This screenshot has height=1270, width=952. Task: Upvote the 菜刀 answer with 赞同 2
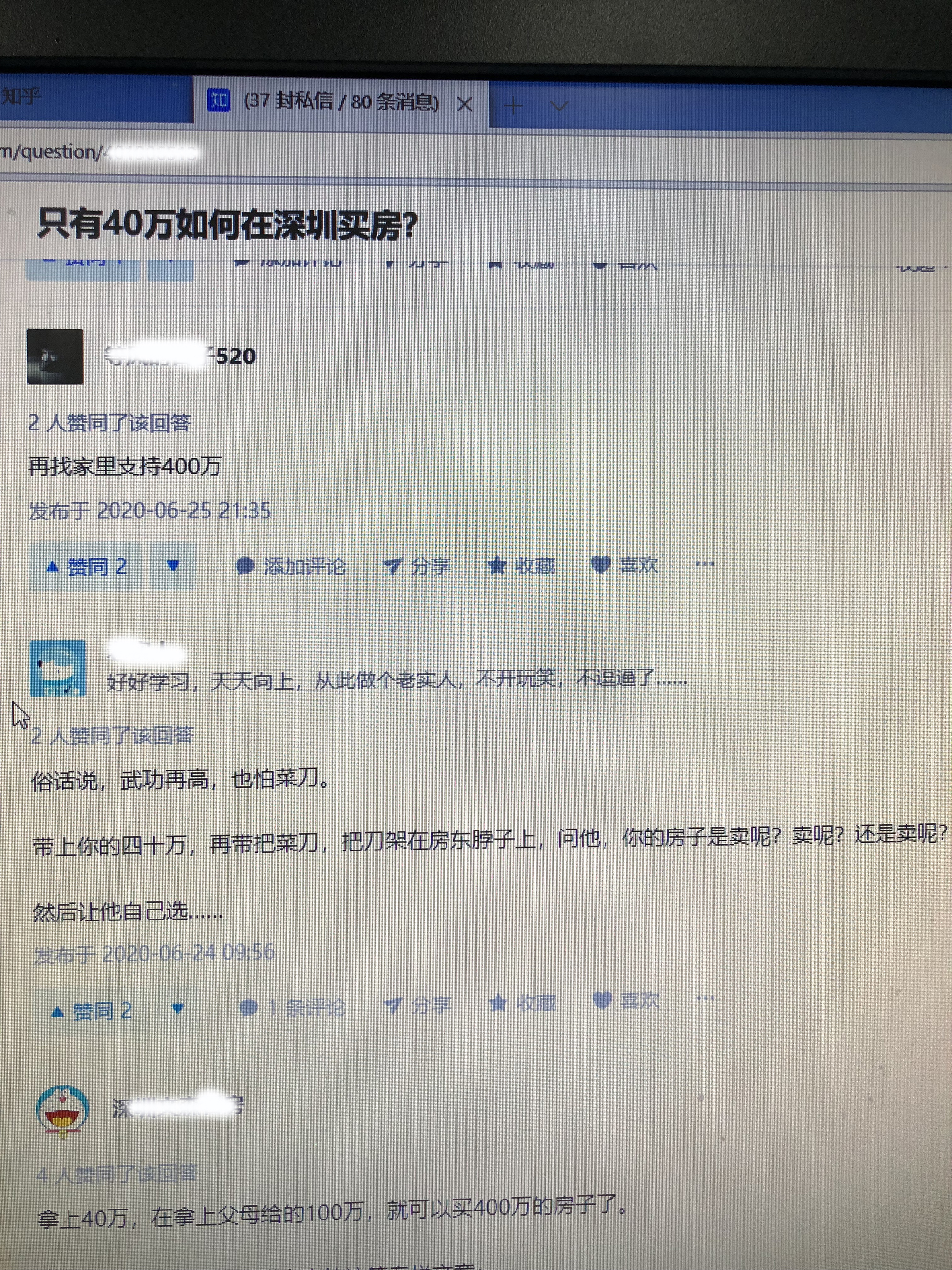pyautogui.click(x=92, y=1010)
